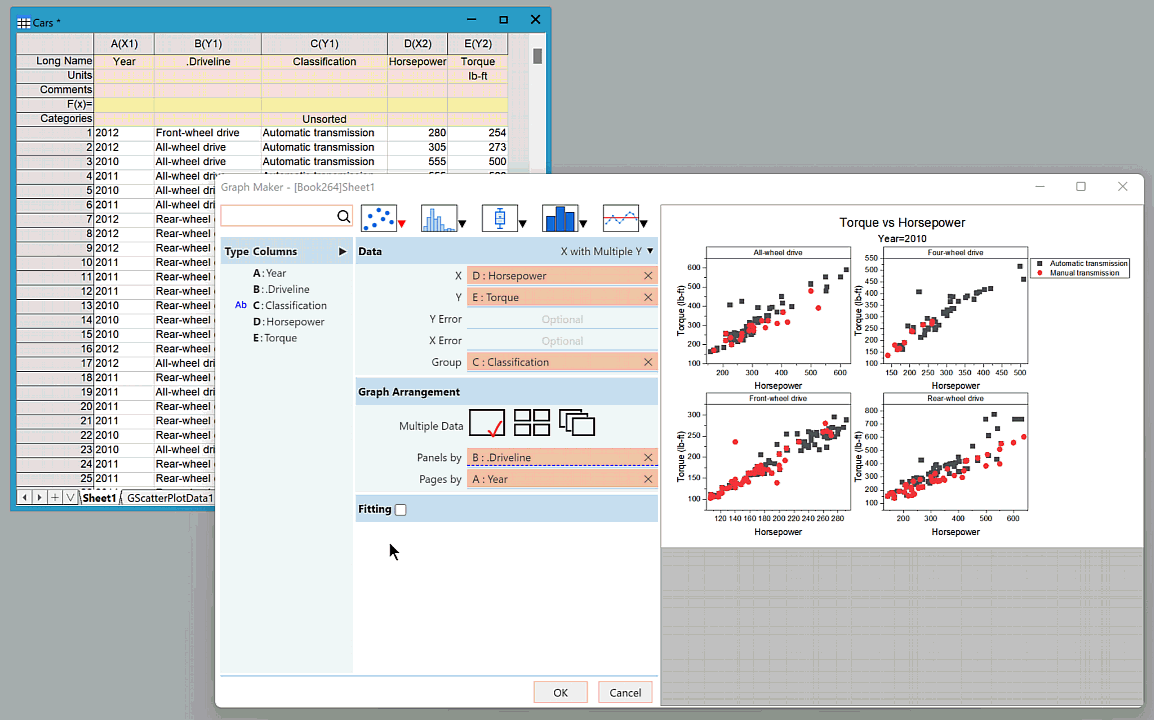Choose the histogram plot type icon

click(437, 218)
